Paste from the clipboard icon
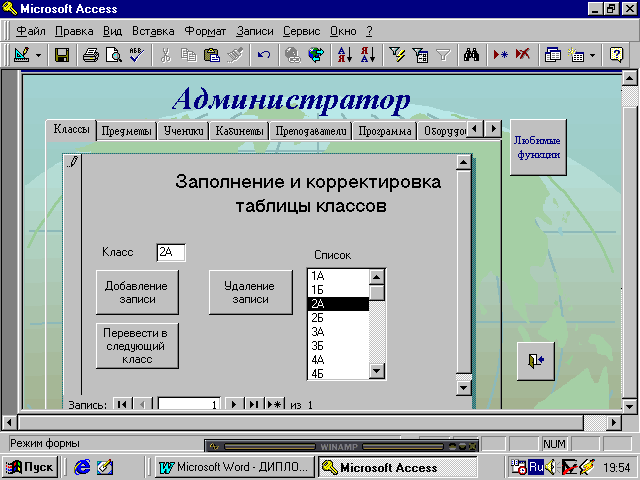Image resolution: width=640 pixels, height=480 pixels. [211, 55]
